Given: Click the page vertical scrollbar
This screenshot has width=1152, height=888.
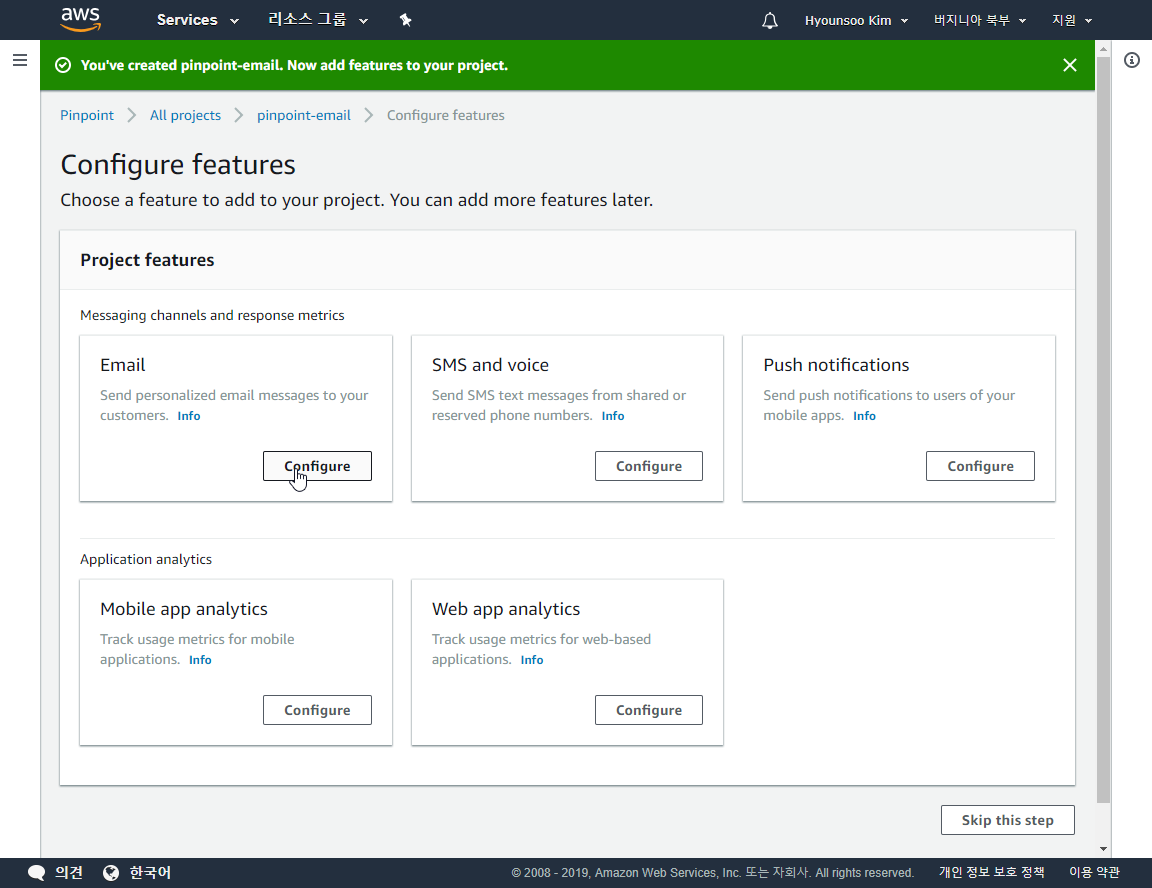Looking at the screenshot, I should click(1103, 430).
